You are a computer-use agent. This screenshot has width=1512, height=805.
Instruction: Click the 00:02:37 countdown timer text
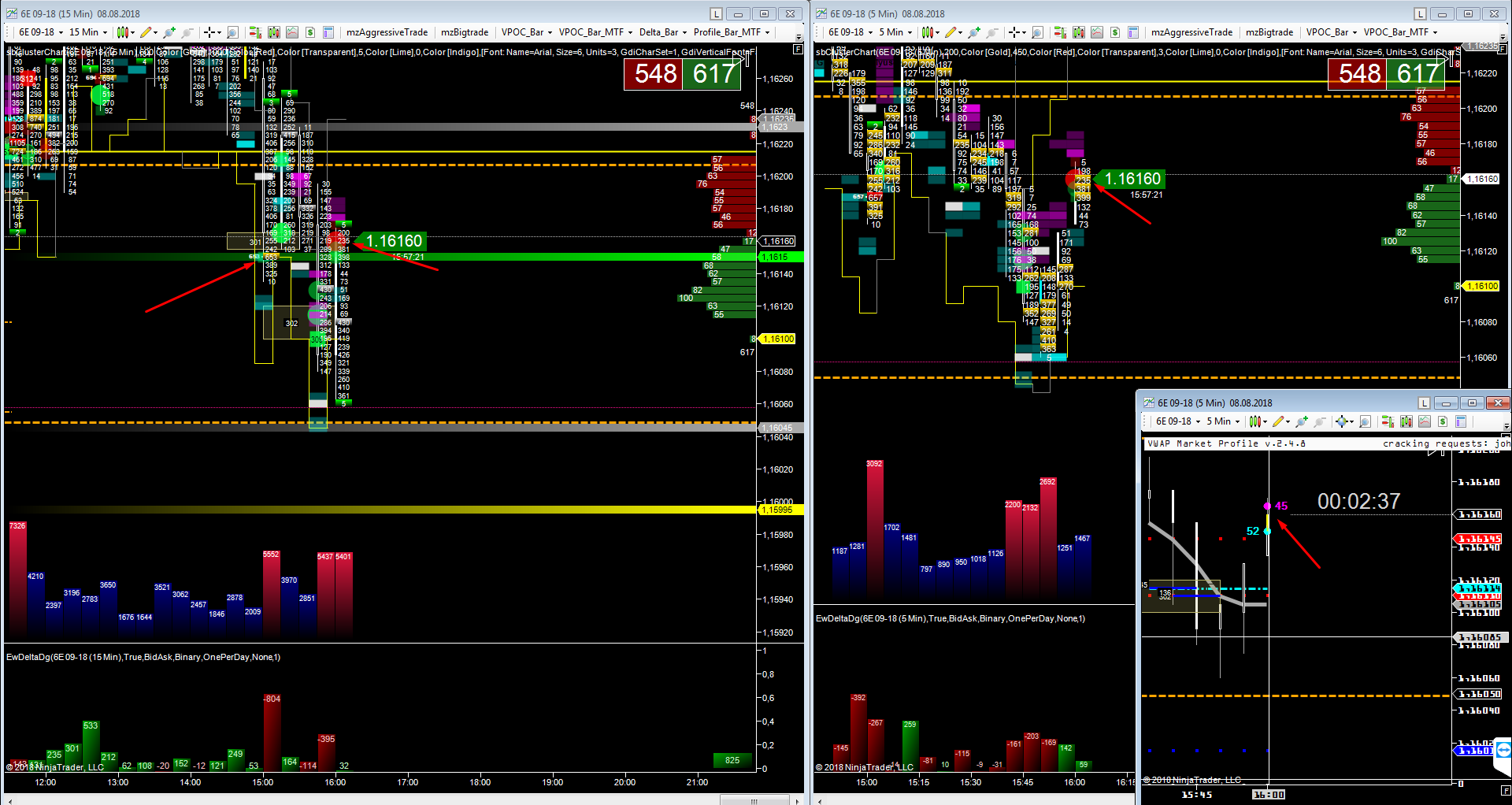click(x=1358, y=502)
